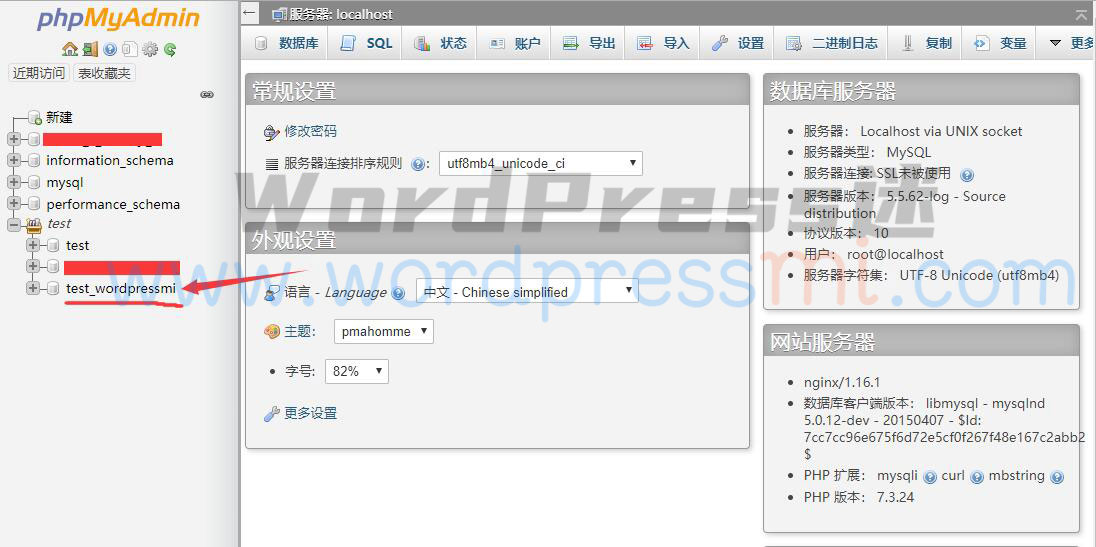Image resolution: width=1096 pixels, height=547 pixels.
Task: Click the 近期访问 button
Action: (x=38, y=73)
